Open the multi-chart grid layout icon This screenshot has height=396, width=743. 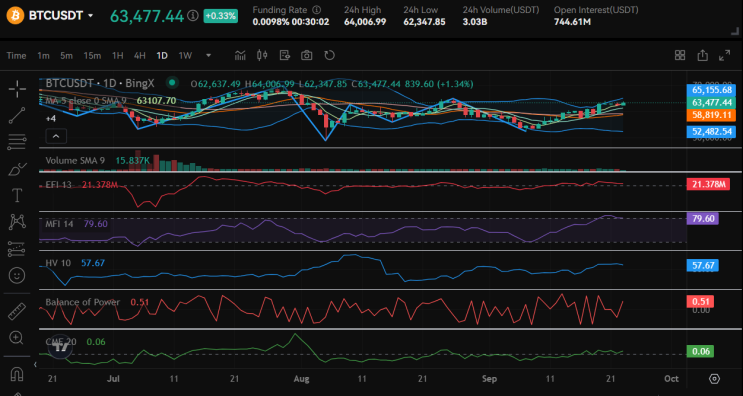pyautogui.click(x=680, y=55)
